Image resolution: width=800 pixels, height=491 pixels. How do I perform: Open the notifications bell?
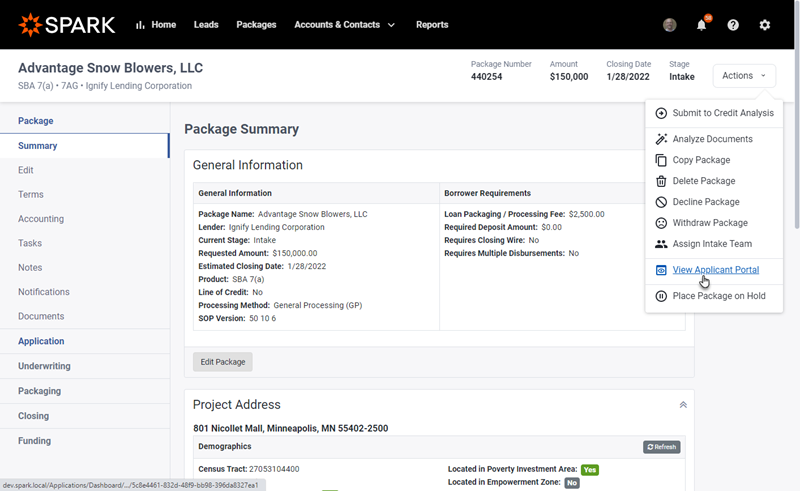tap(702, 24)
